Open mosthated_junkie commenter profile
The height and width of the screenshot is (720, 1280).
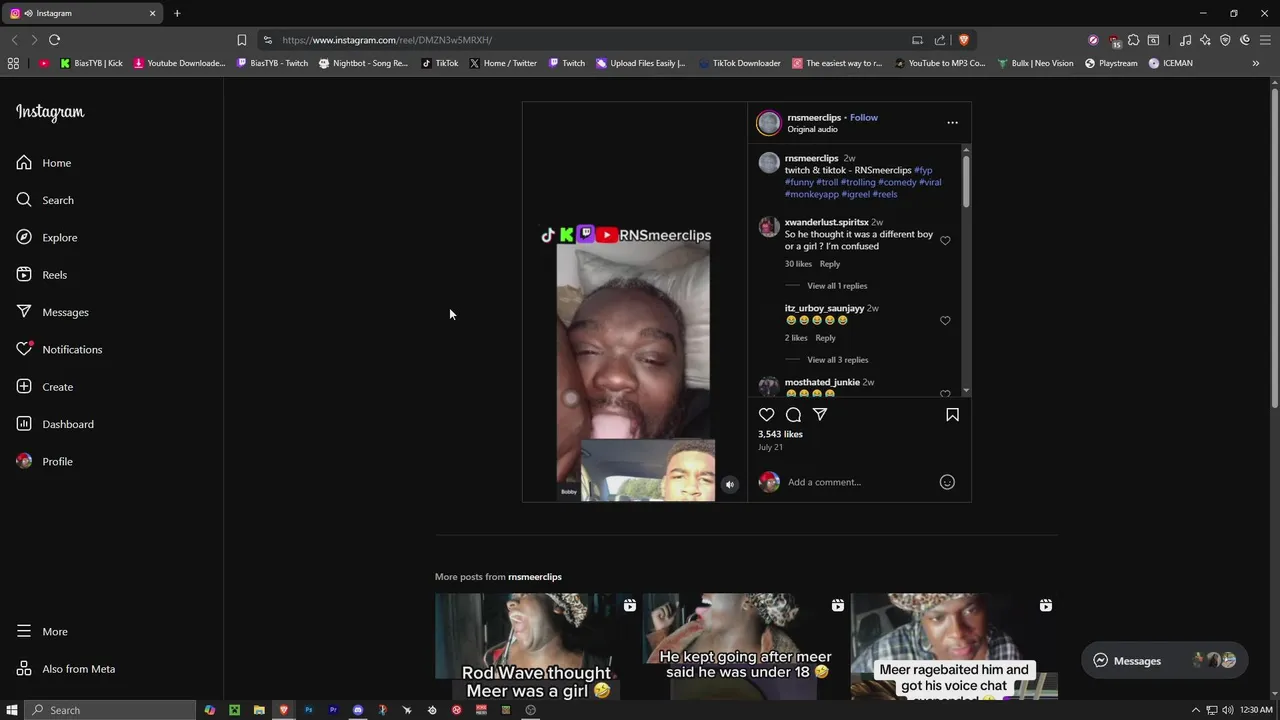click(822, 382)
